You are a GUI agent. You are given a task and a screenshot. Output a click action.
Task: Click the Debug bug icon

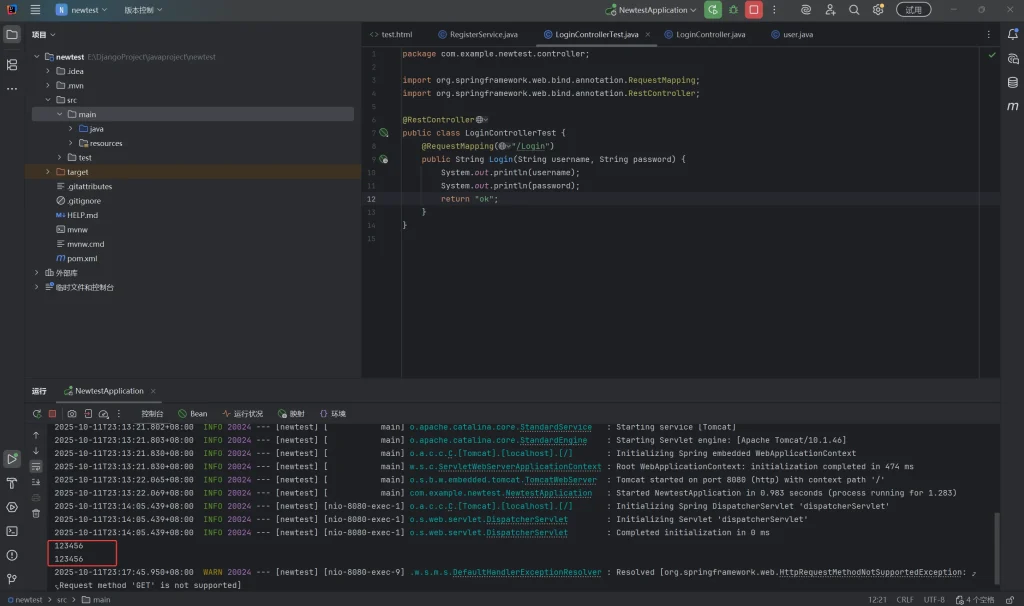(x=733, y=10)
